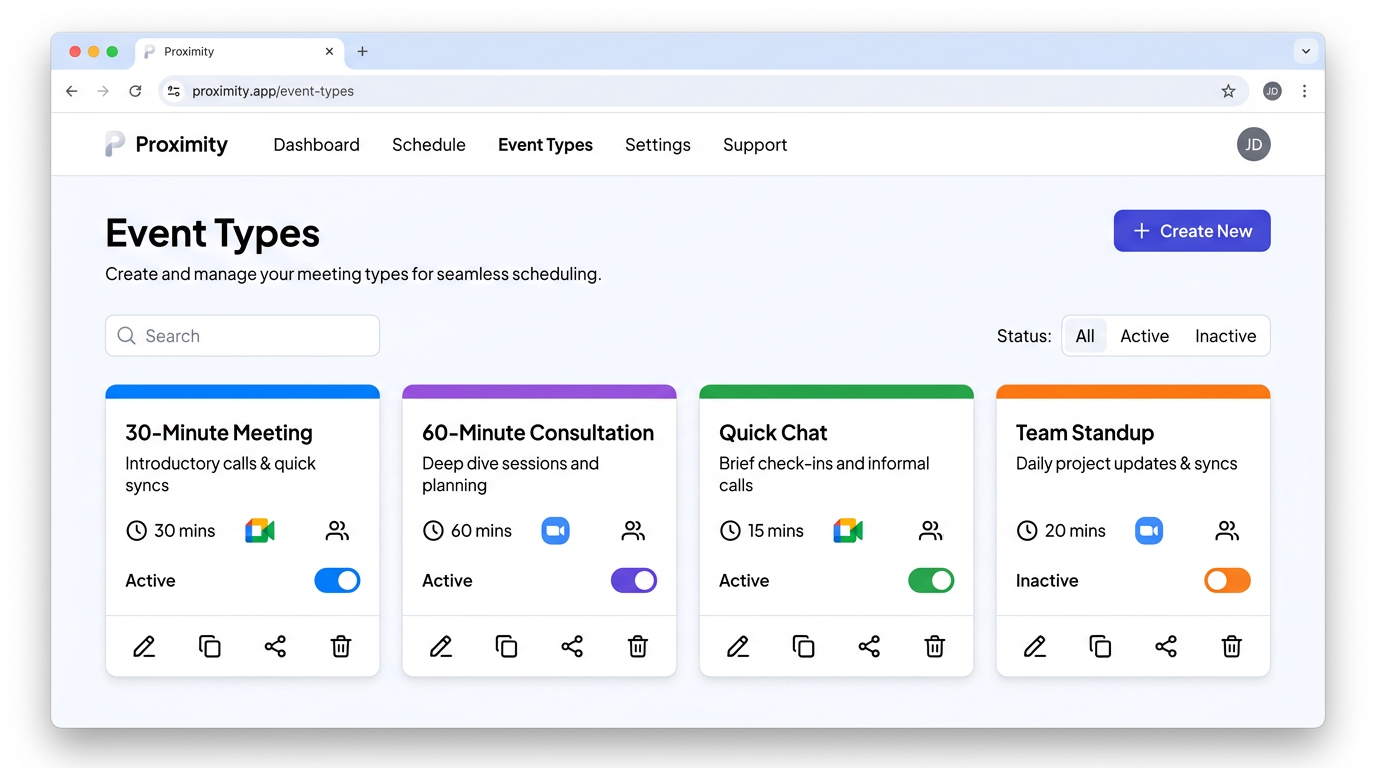Click the Google Meet icon on Quick Chat
The height and width of the screenshot is (768, 1376).
pos(848,530)
